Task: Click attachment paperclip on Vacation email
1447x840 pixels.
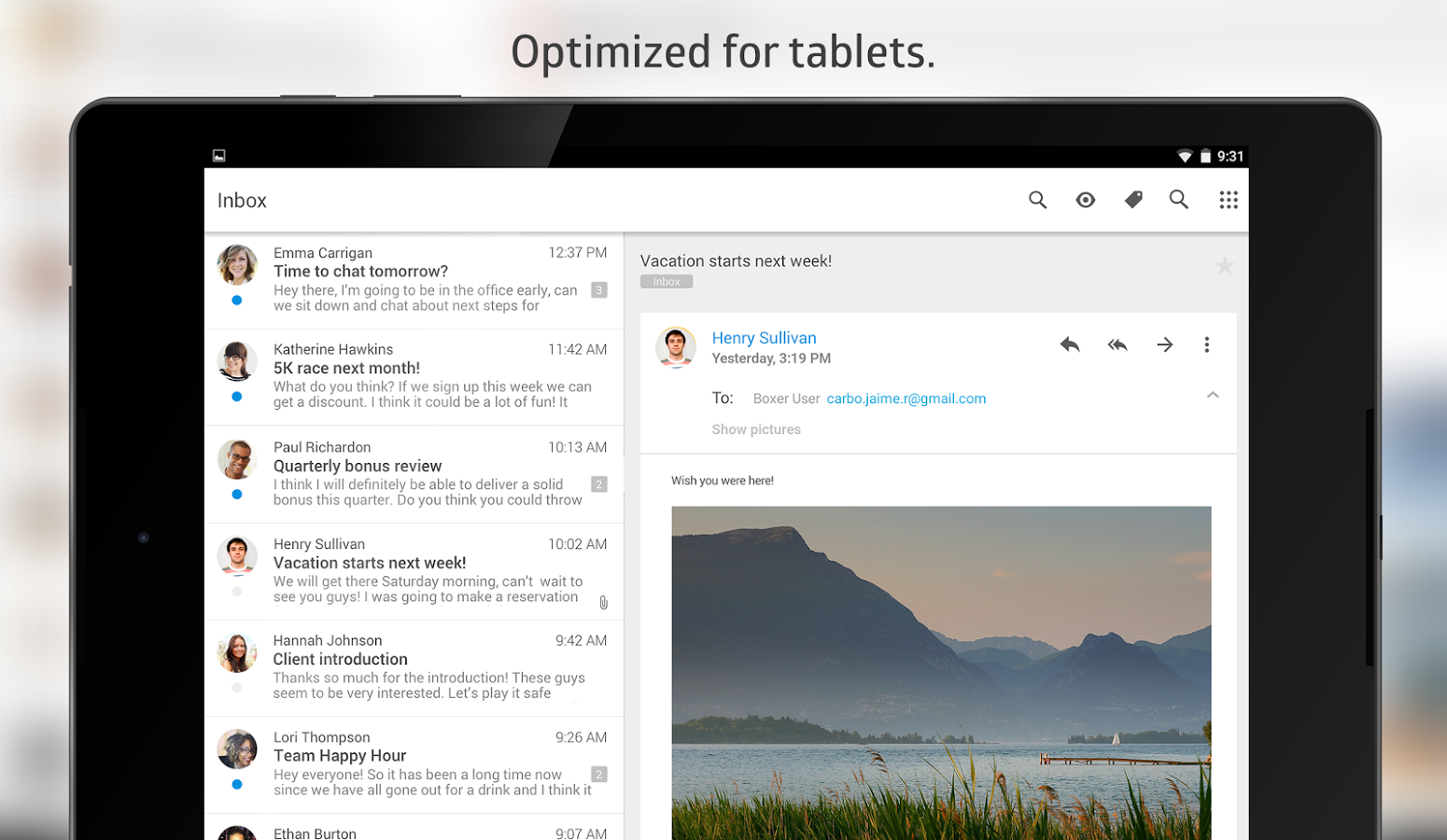Action: point(604,603)
